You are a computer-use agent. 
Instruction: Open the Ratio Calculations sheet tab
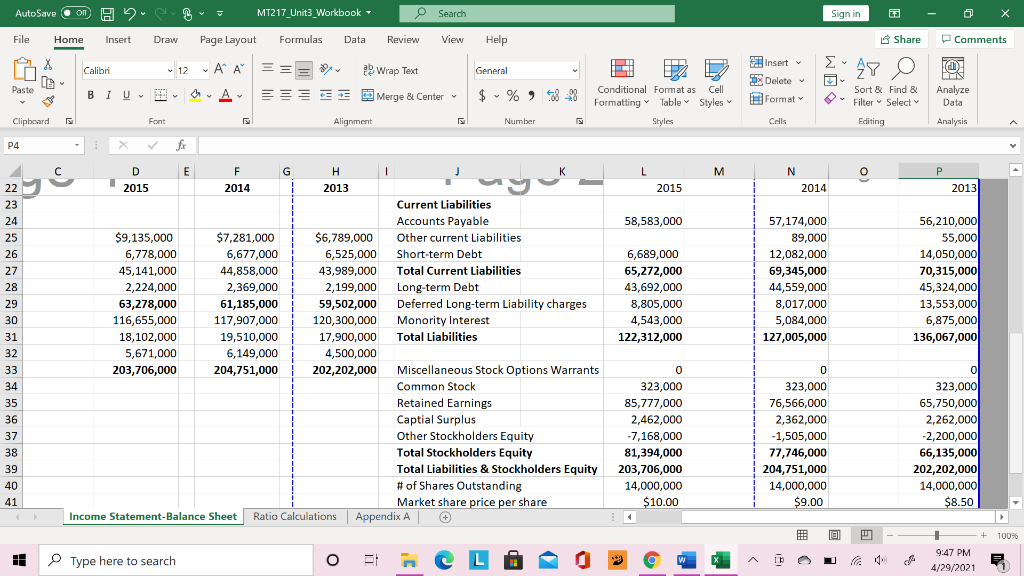294,516
